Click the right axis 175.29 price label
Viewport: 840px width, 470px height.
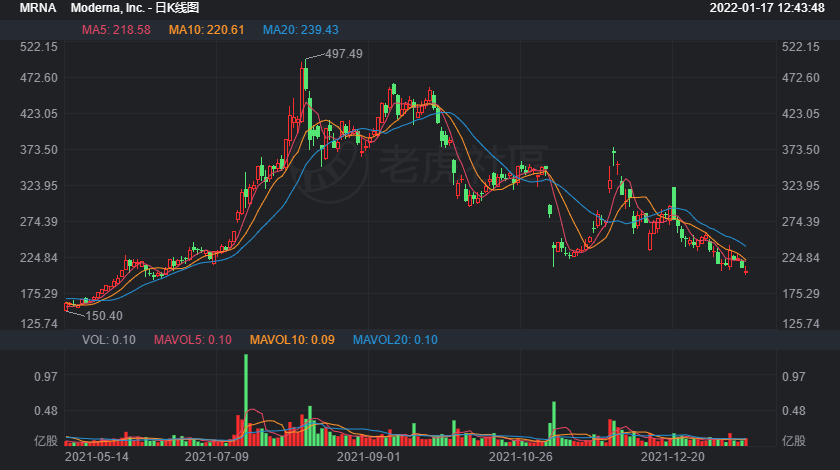coord(800,294)
